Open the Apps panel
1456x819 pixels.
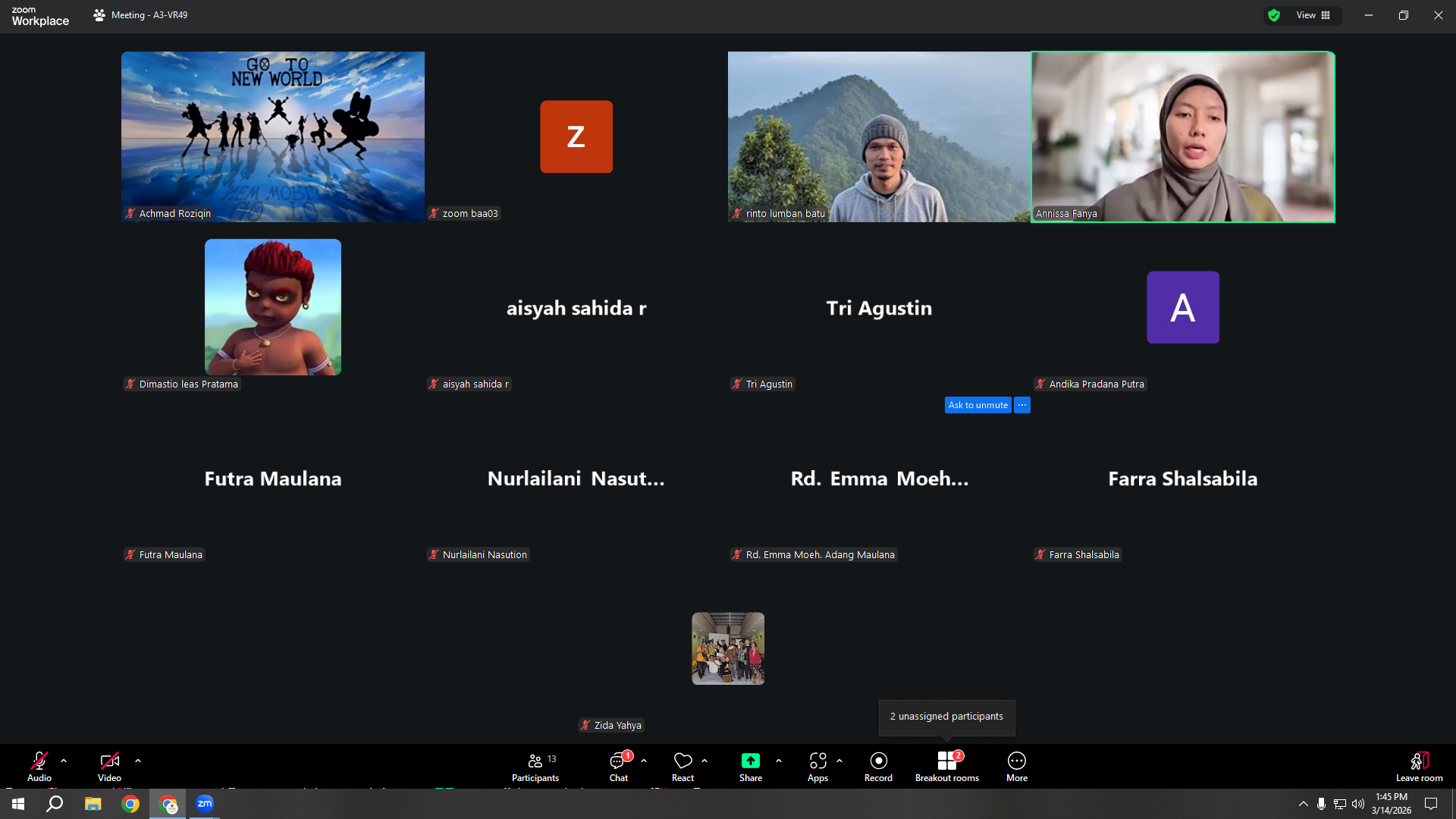[817, 766]
